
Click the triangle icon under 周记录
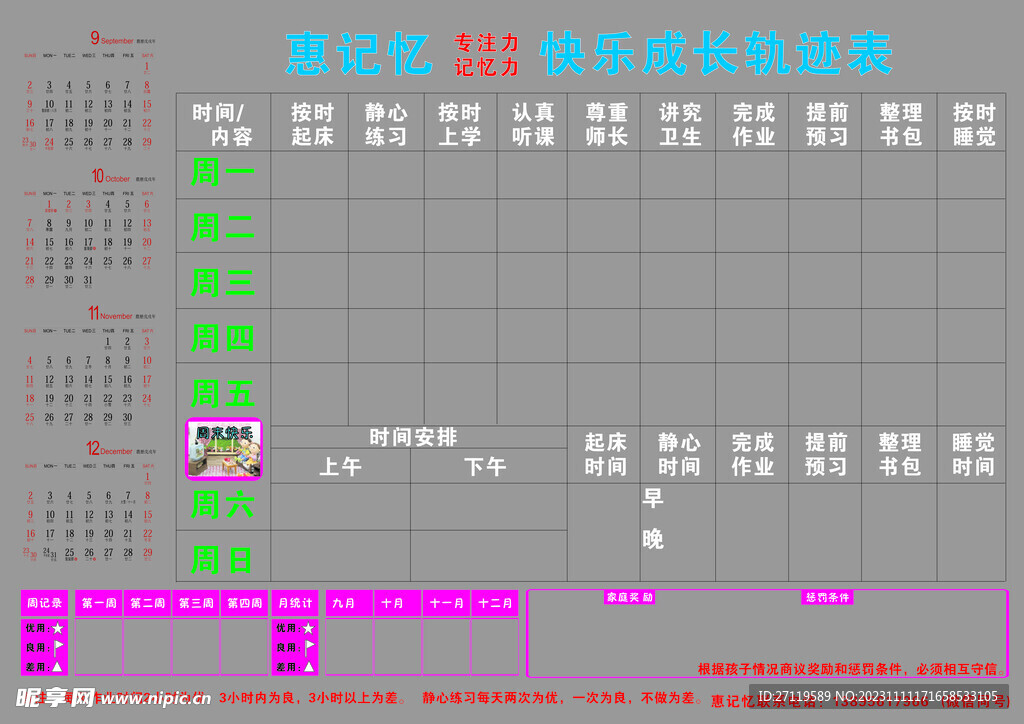pyautogui.click(x=57, y=667)
